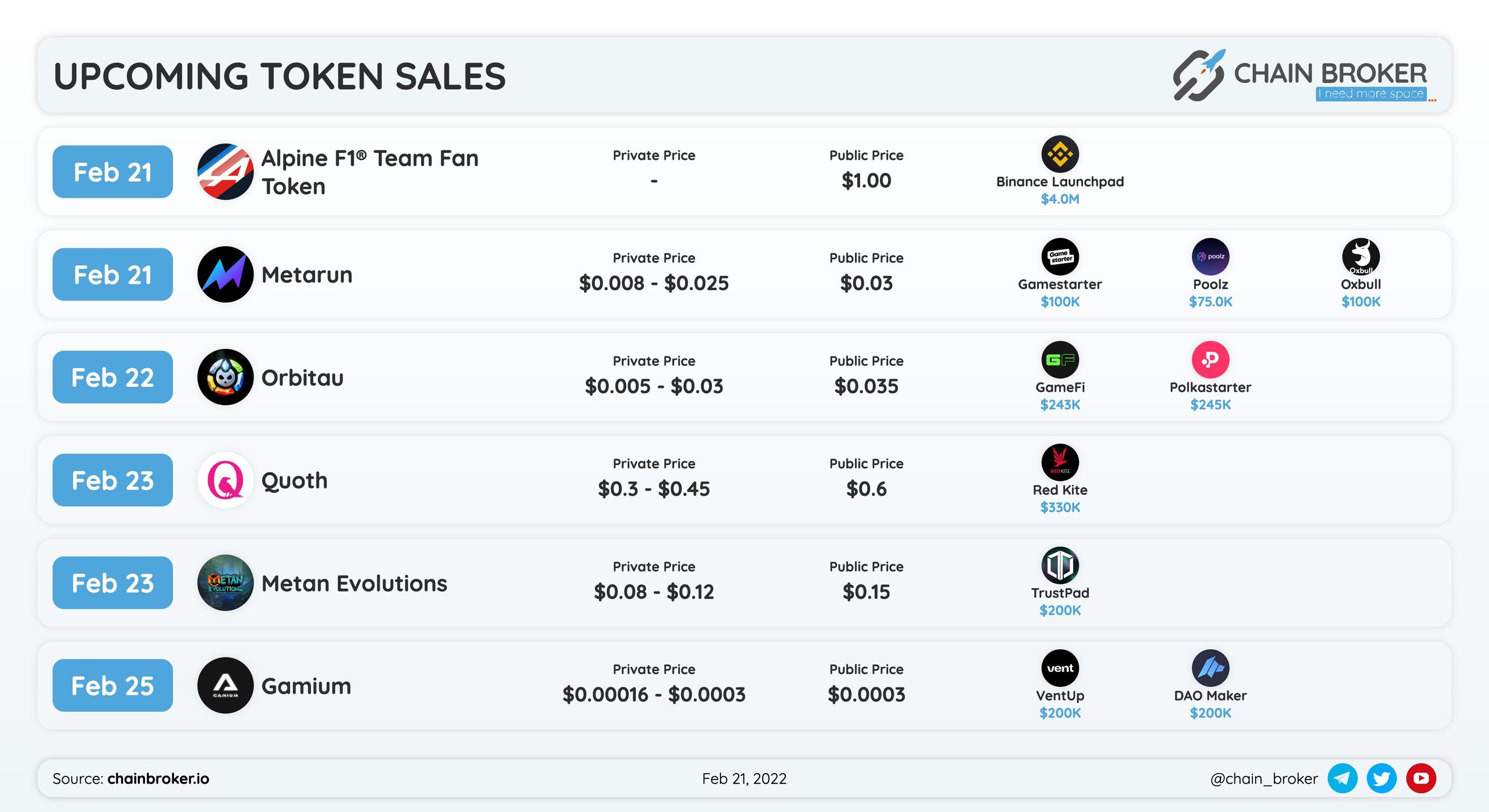Click the 'Quoth' project name
1489x812 pixels.
pyautogui.click(x=294, y=480)
